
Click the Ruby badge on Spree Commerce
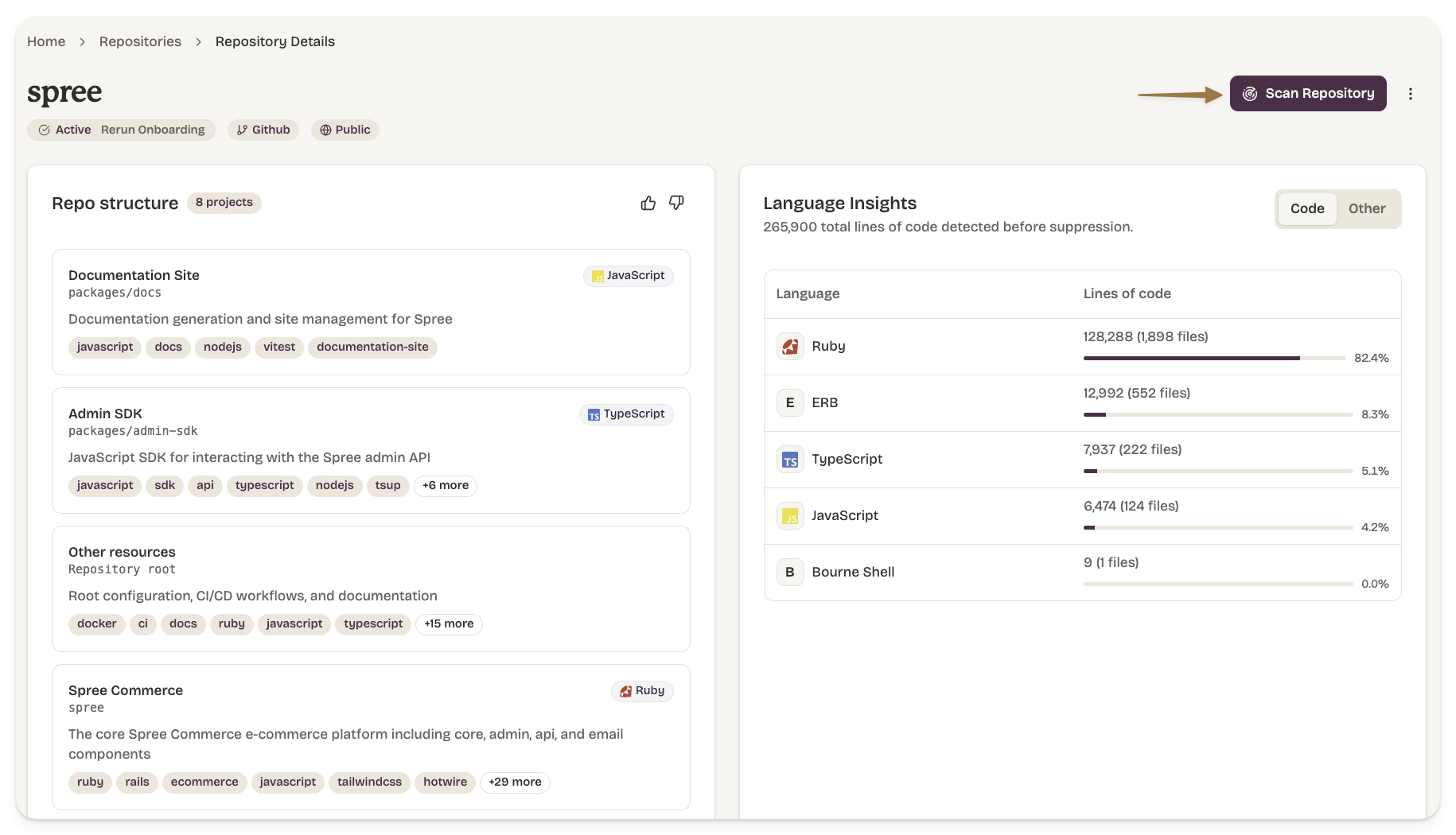click(642, 691)
